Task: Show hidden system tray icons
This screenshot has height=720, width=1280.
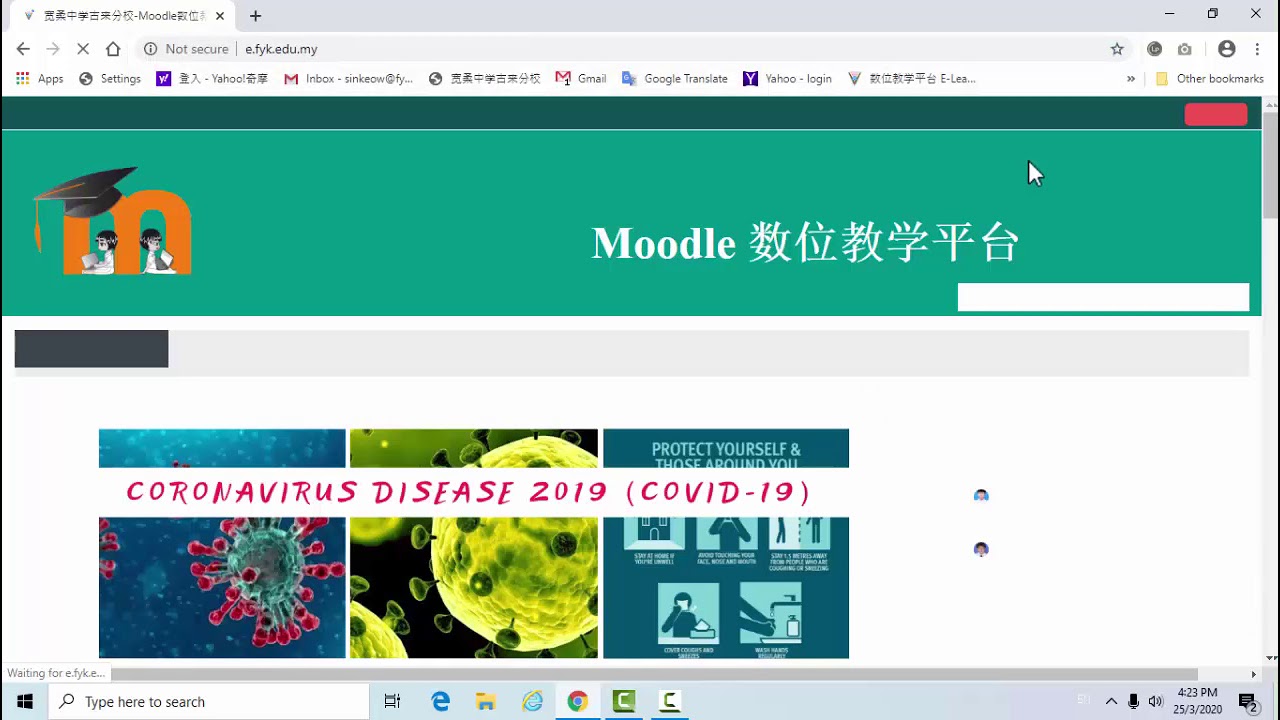Action: [1111, 701]
